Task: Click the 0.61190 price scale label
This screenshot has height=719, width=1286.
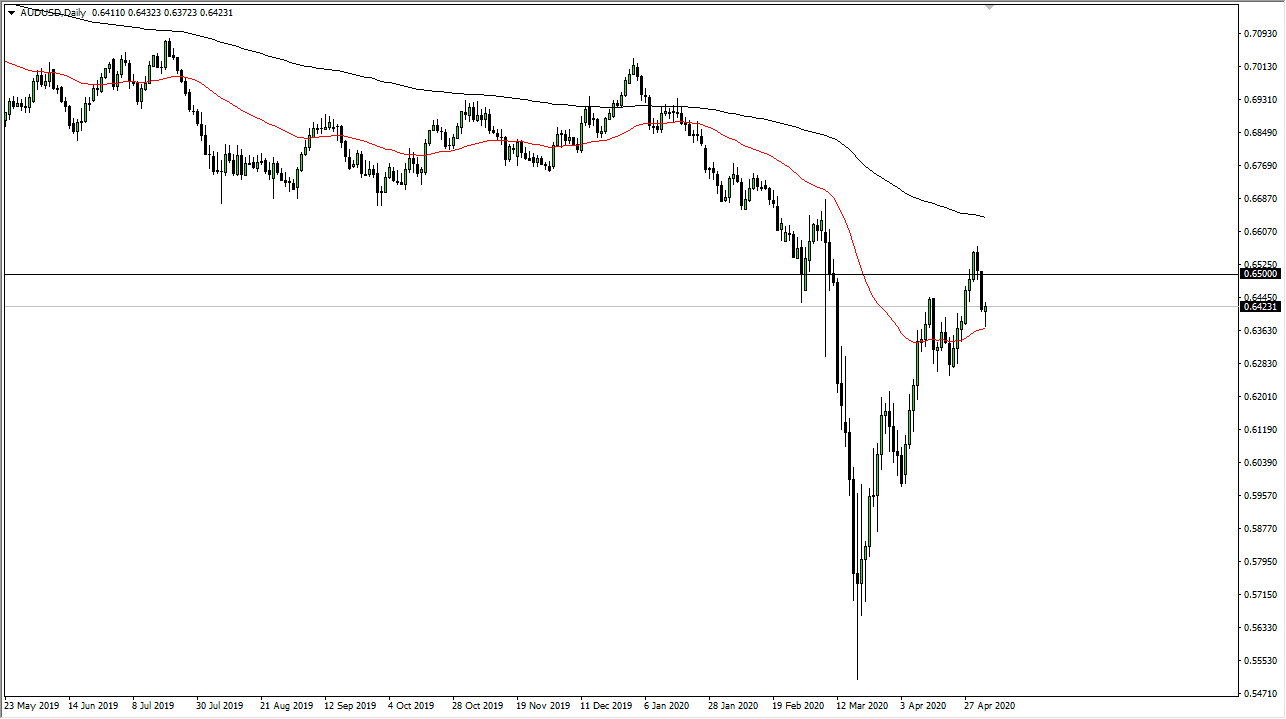Action: [1260, 430]
